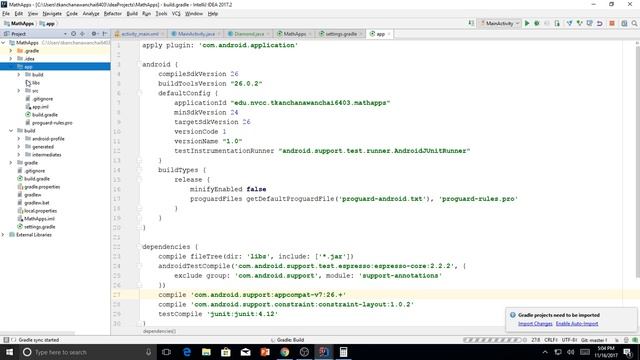The image size is (640, 360).
Task: Open the Refactor menu
Action: [x=113, y=13]
